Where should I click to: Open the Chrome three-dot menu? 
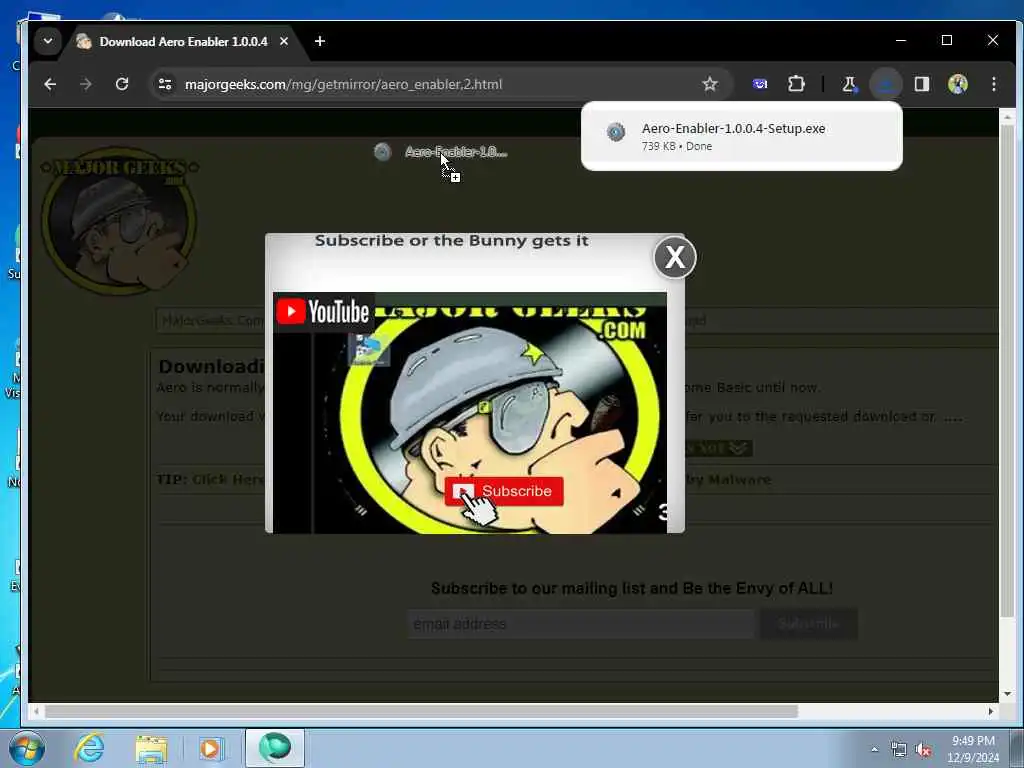pyautogui.click(x=993, y=84)
